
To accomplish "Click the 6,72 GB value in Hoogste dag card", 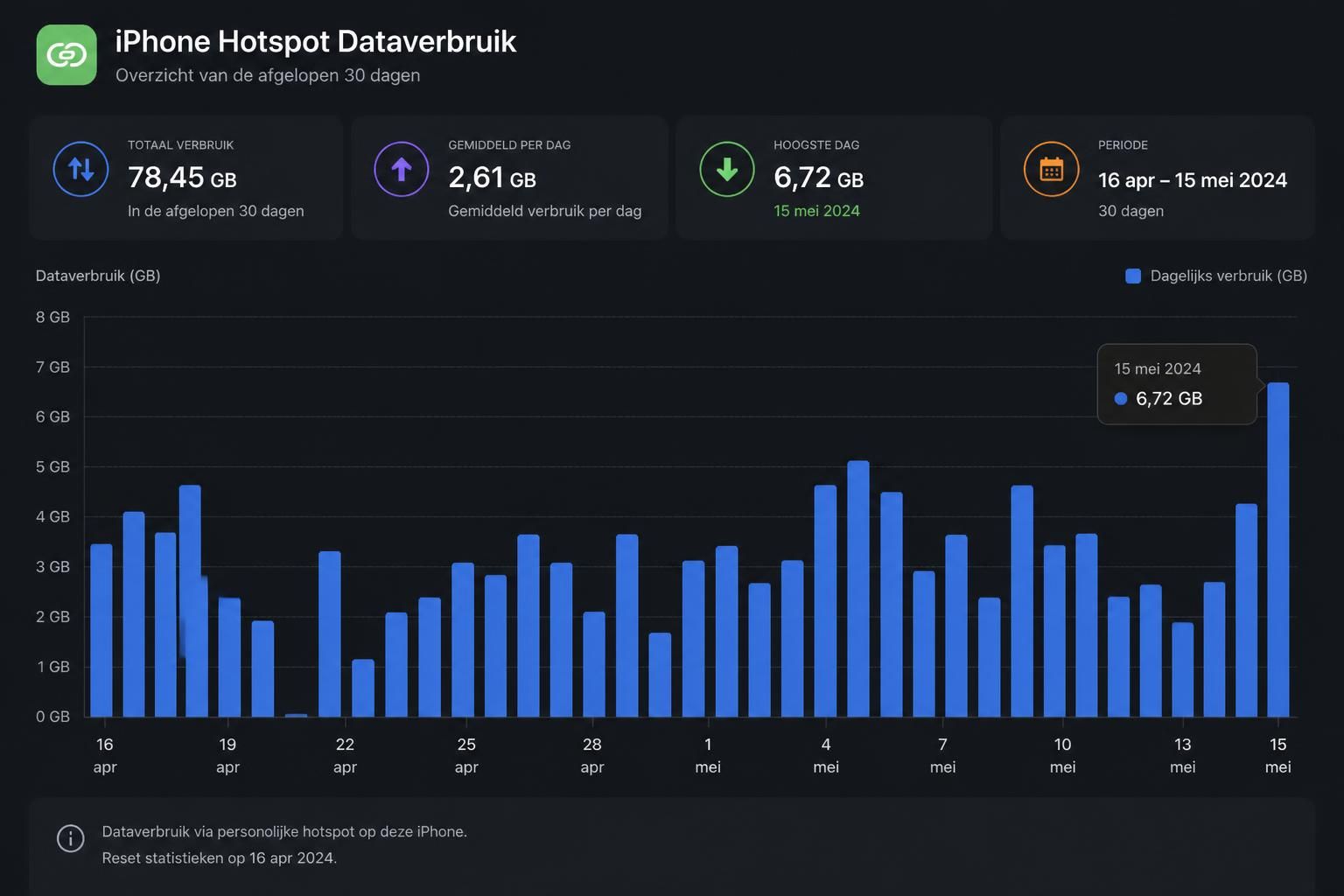I will (x=818, y=178).
